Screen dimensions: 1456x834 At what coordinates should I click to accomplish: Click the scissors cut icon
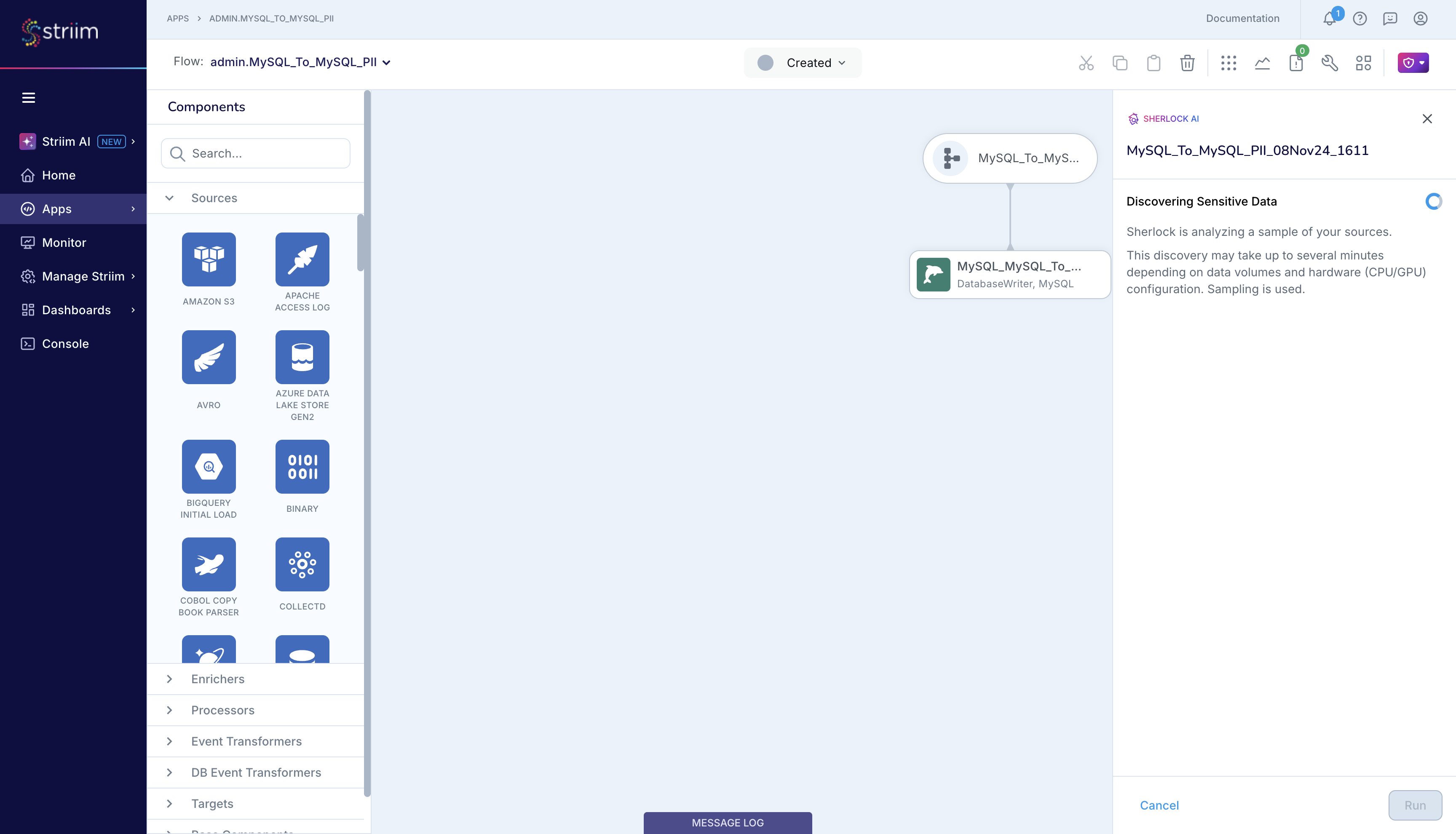[1085, 63]
